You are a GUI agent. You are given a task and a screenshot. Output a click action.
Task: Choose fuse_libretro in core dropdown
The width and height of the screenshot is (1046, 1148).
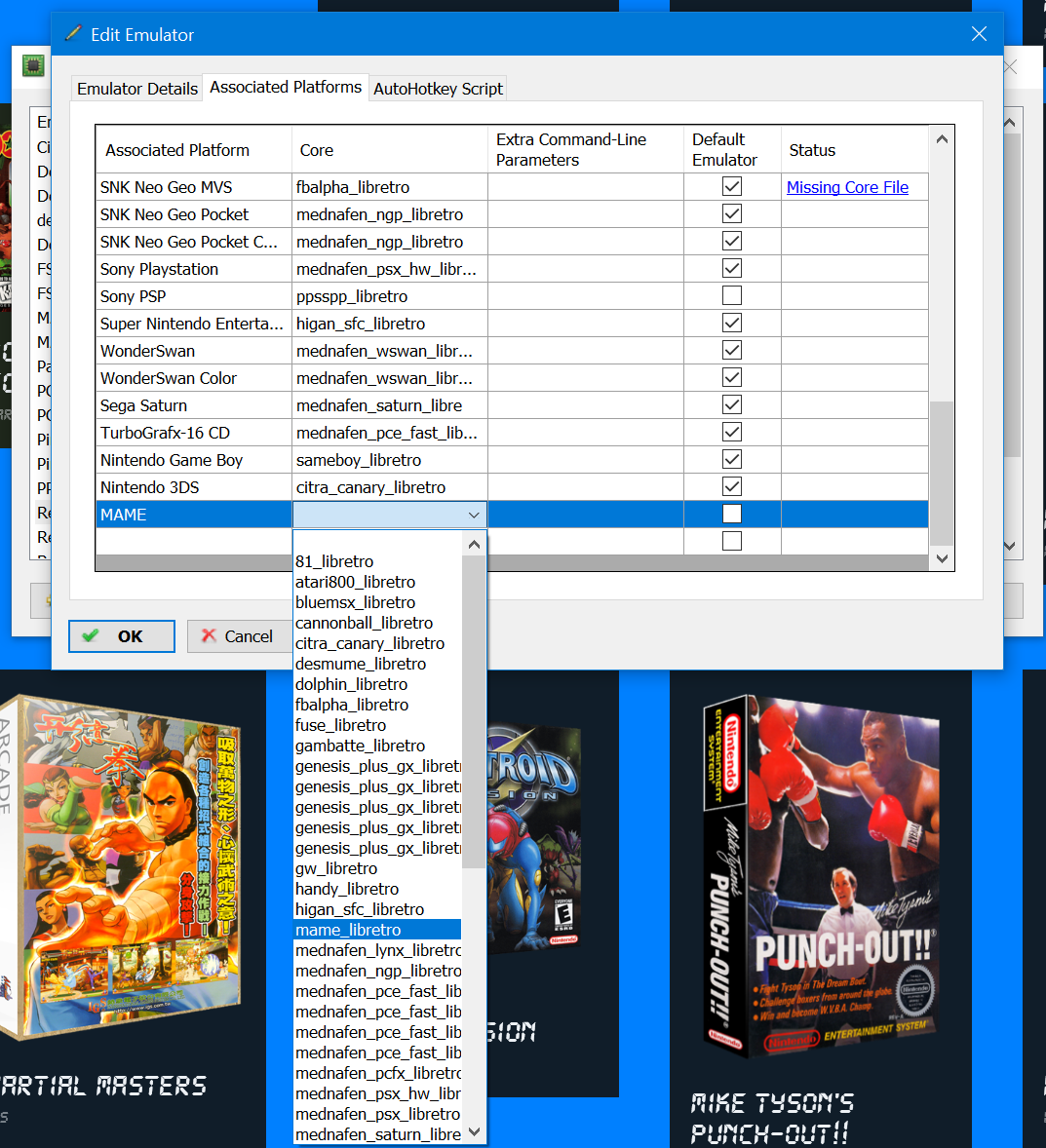(x=376, y=726)
